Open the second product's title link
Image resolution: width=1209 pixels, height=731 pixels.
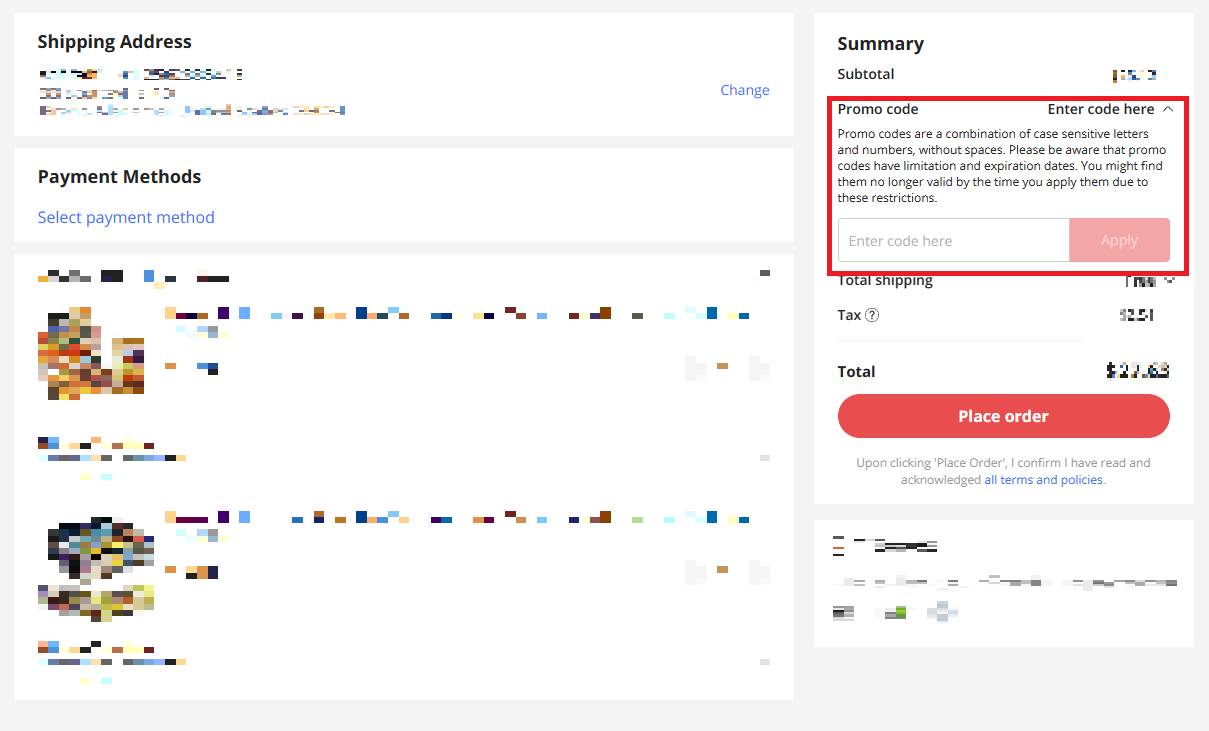point(458,517)
